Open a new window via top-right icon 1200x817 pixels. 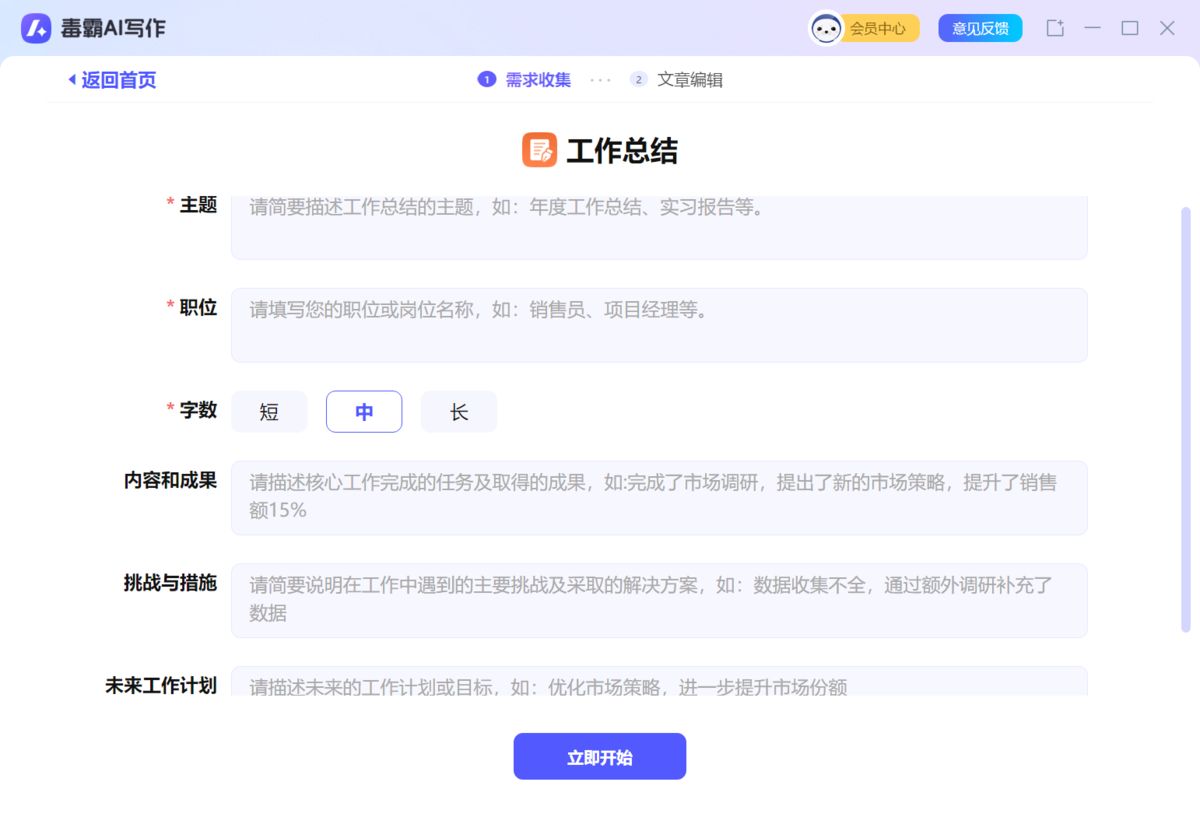point(1055,28)
